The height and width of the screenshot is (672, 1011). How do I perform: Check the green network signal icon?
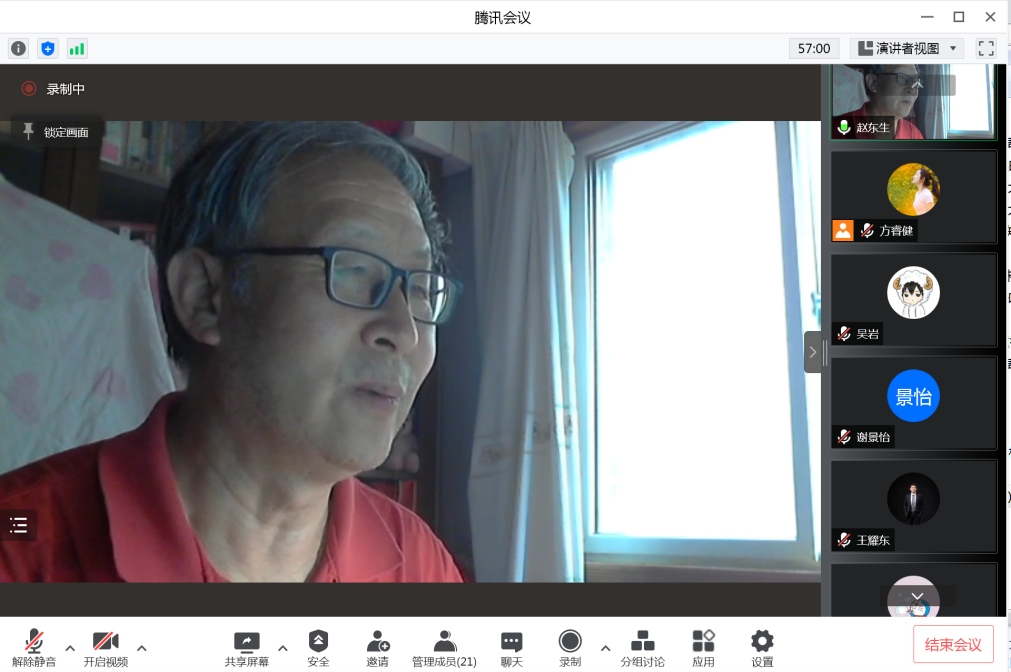click(x=77, y=48)
